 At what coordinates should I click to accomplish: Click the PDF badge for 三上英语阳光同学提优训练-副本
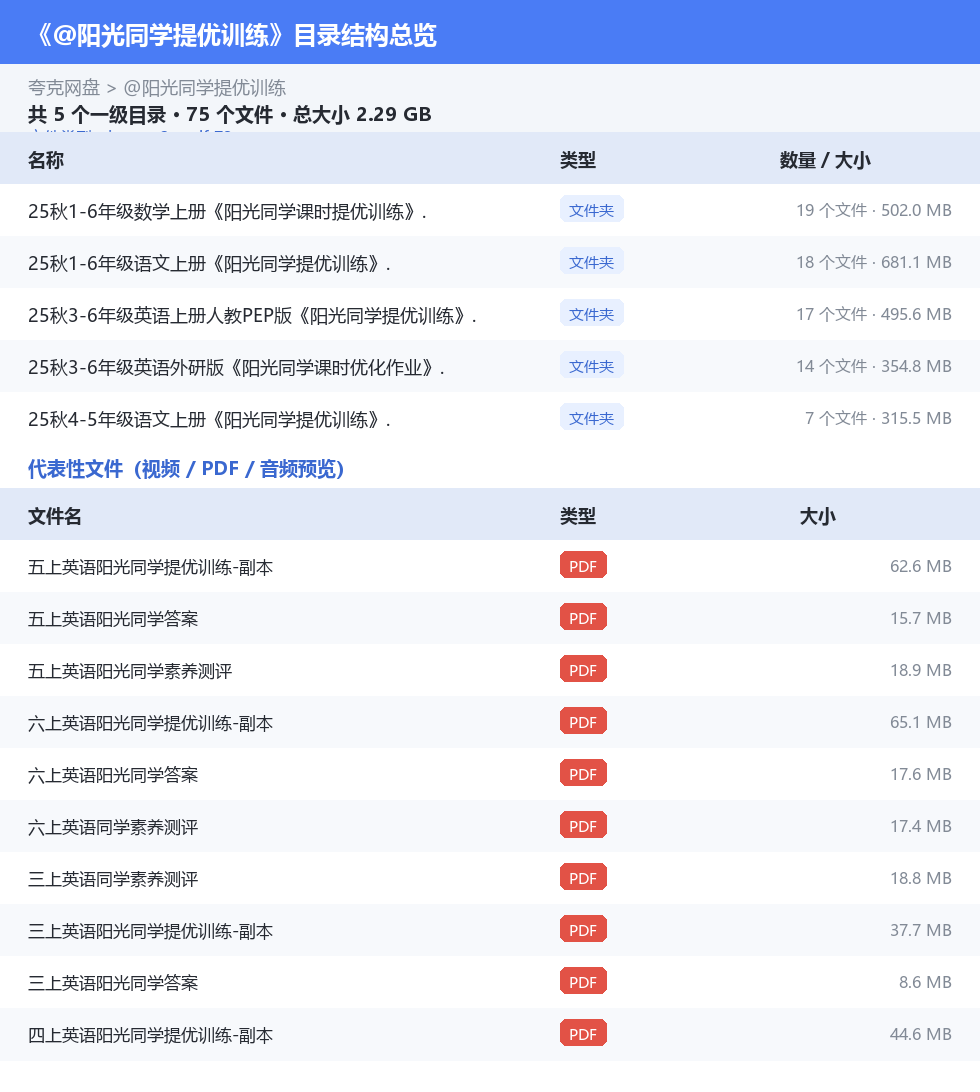(x=583, y=930)
